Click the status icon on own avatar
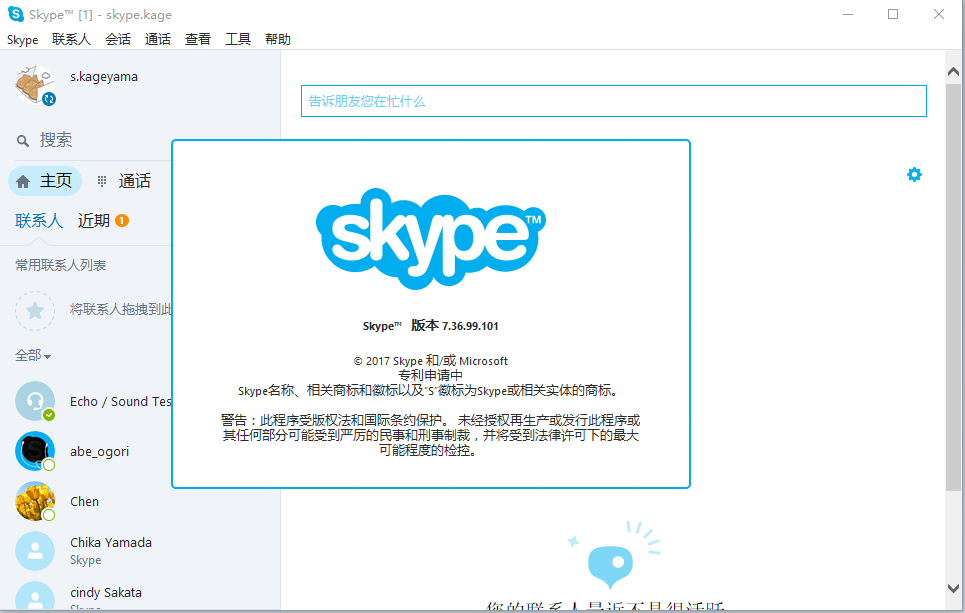This screenshot has height=613, width=965. click(x=49, y=98)
